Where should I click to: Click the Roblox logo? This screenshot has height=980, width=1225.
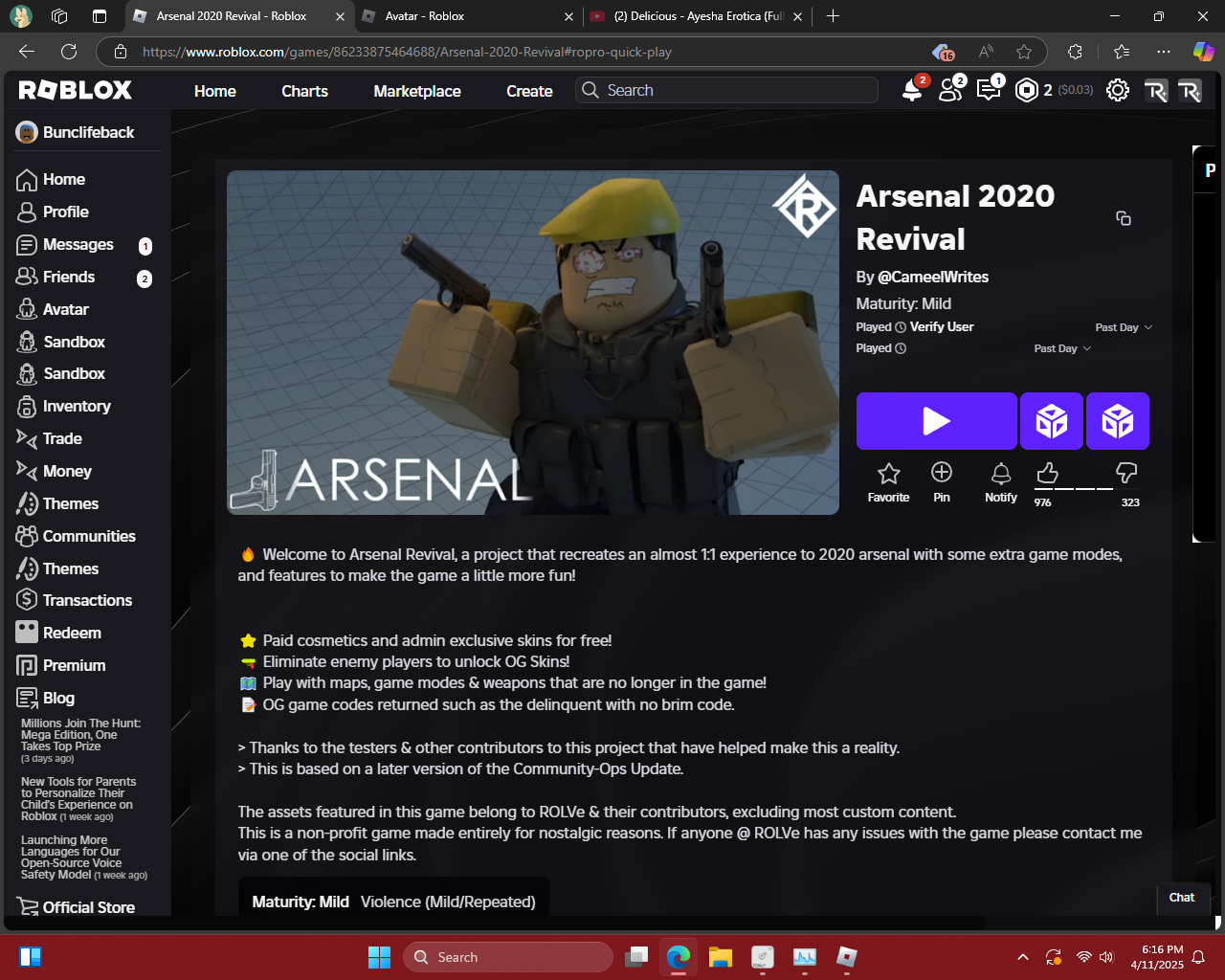(76, 90)
